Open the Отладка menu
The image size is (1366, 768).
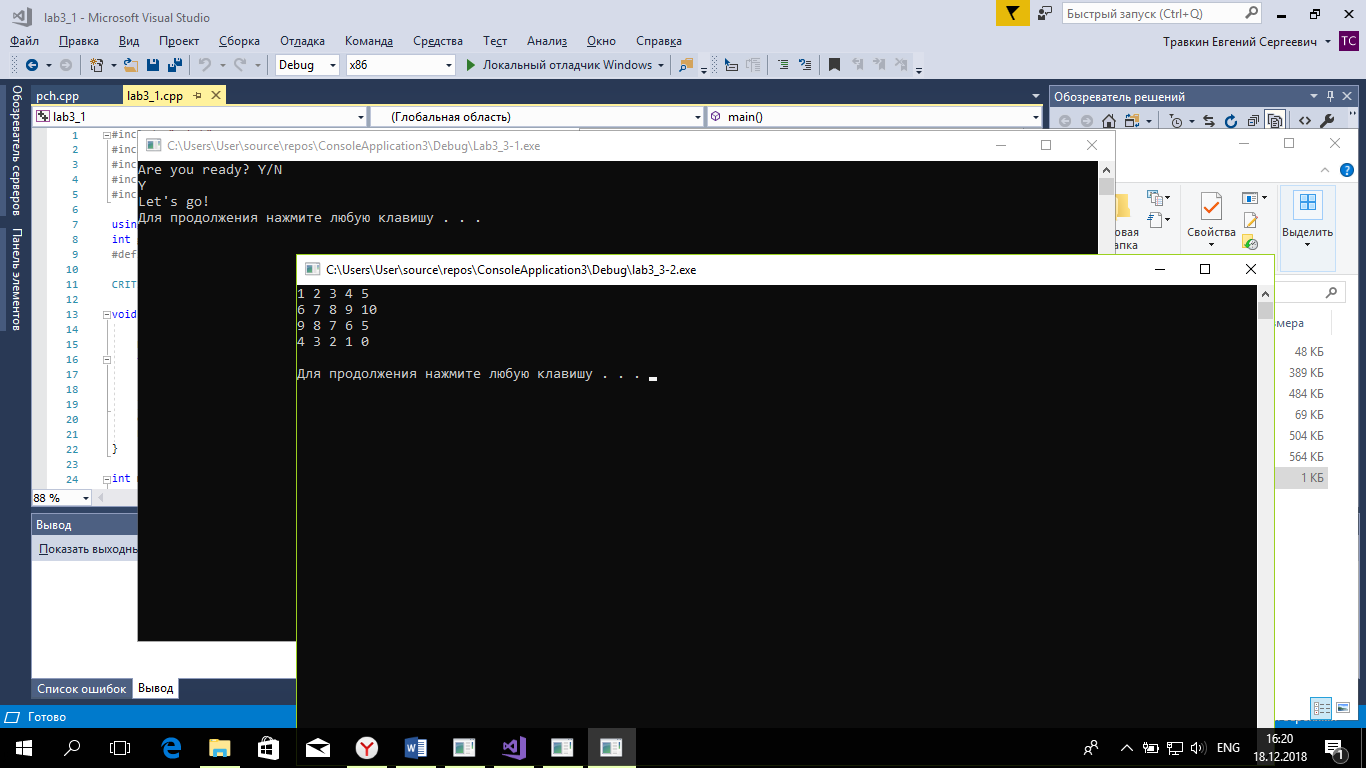click(x=302, y=41)
